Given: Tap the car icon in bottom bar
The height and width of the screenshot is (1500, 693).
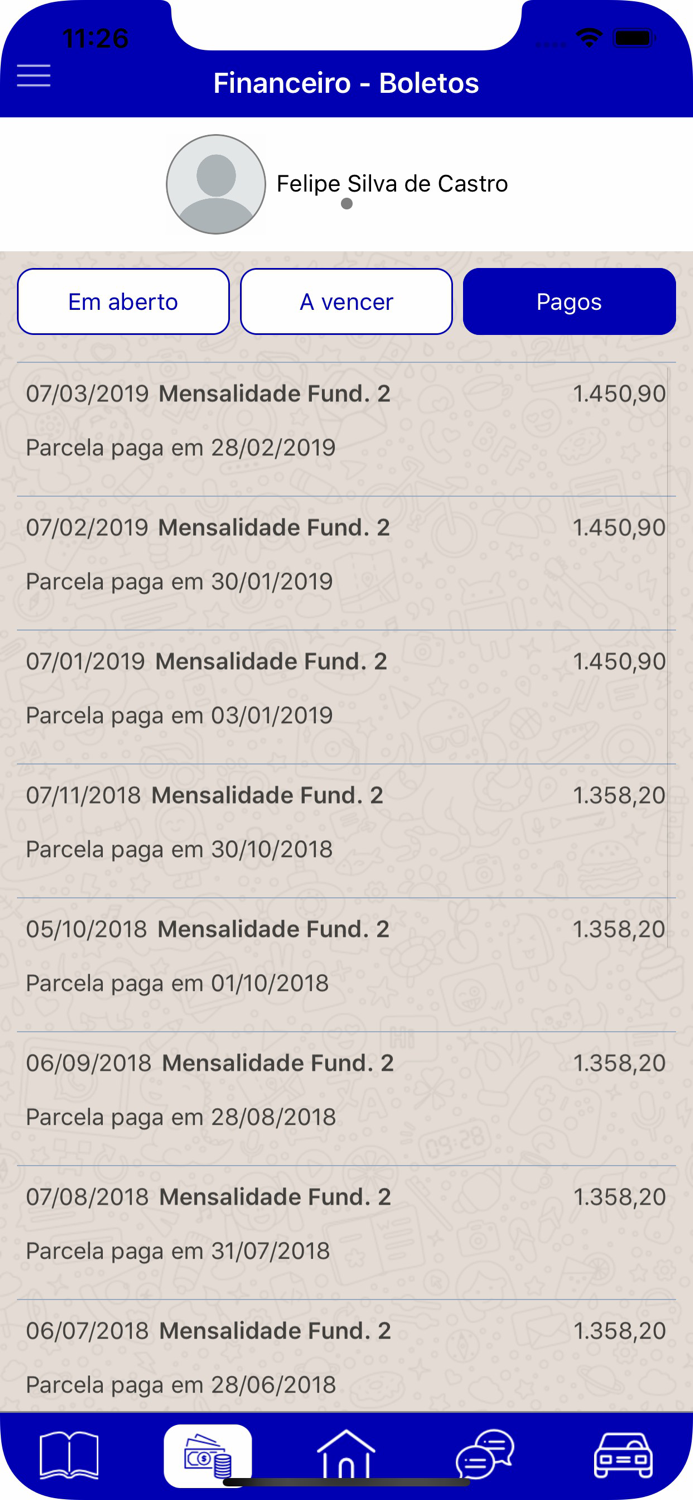Looking at the screenshot, I should click(x=623, y=1455).
